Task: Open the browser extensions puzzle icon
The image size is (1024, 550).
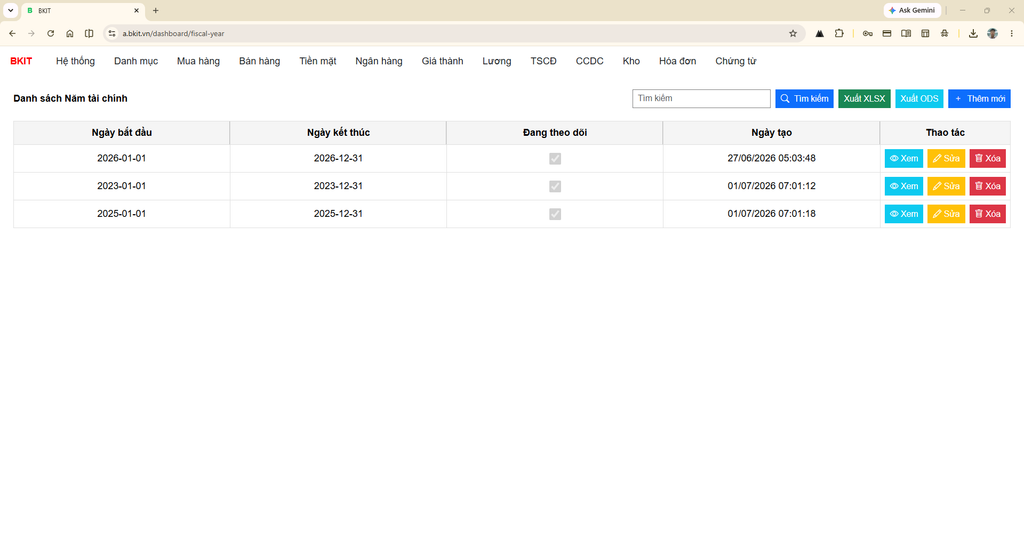Action: tap(839, 33)
